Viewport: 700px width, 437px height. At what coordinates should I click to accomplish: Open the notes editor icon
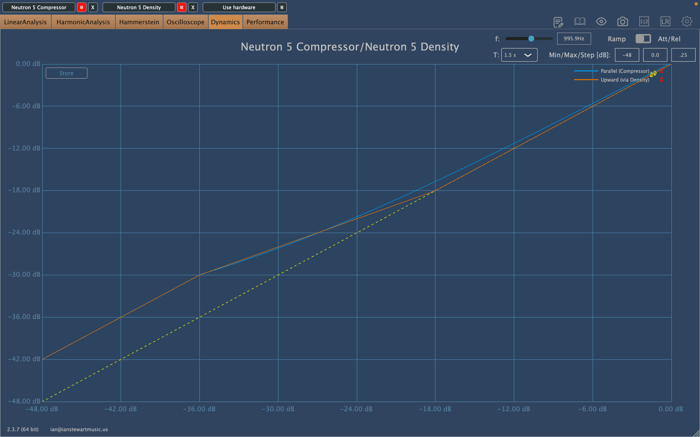click(x=558, y=21)
